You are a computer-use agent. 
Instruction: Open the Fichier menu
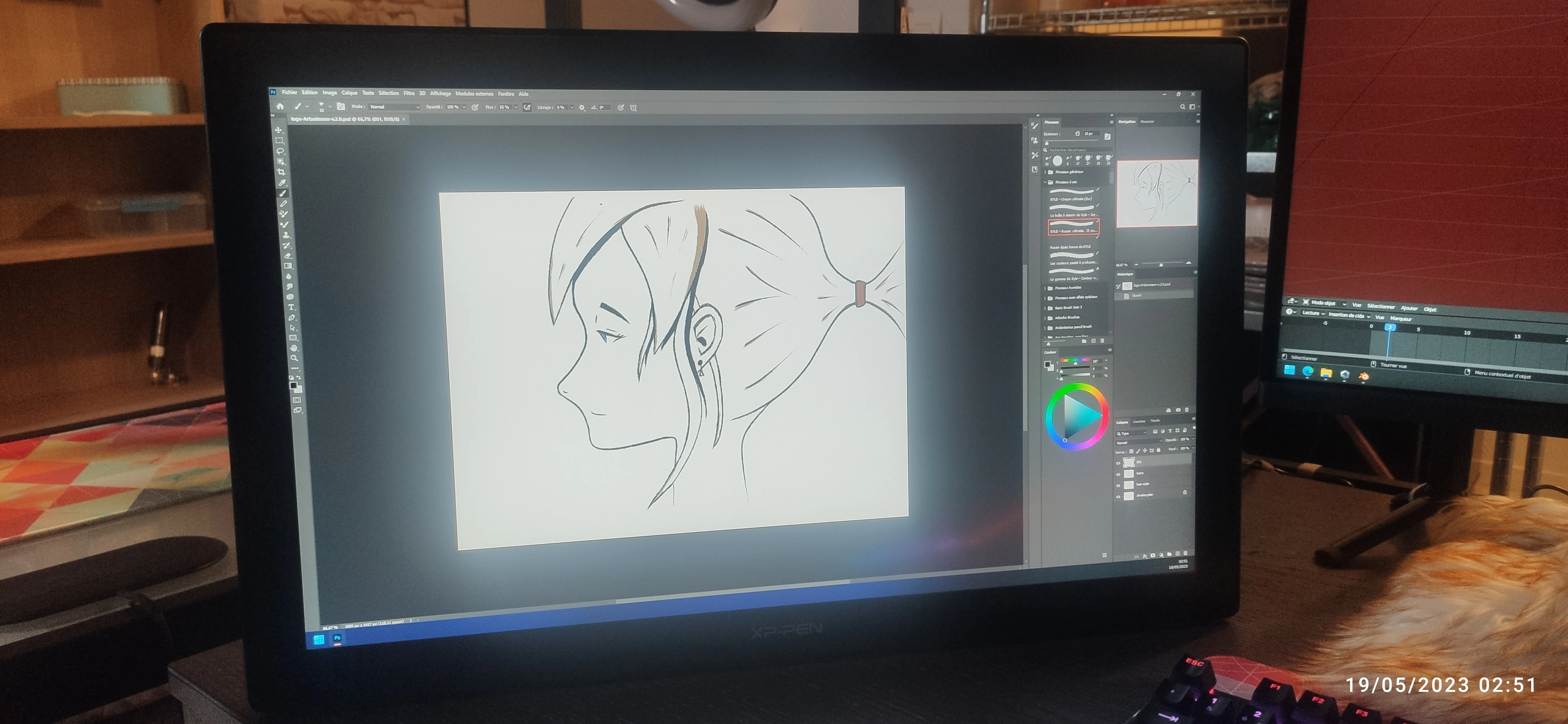click(289, 93)
